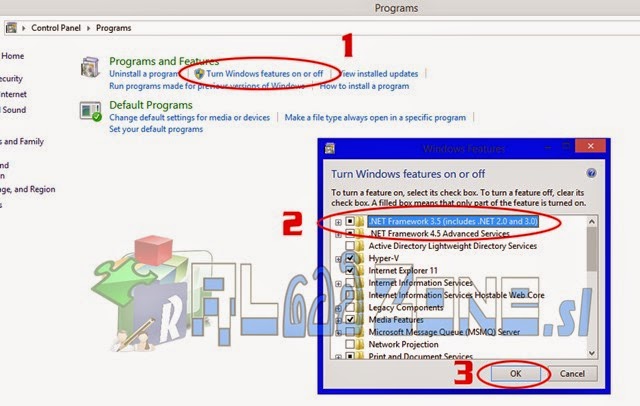Expand .NET Framework 4.5 Advanced Services node
This screenshot has width=640, height=406.
338,235
